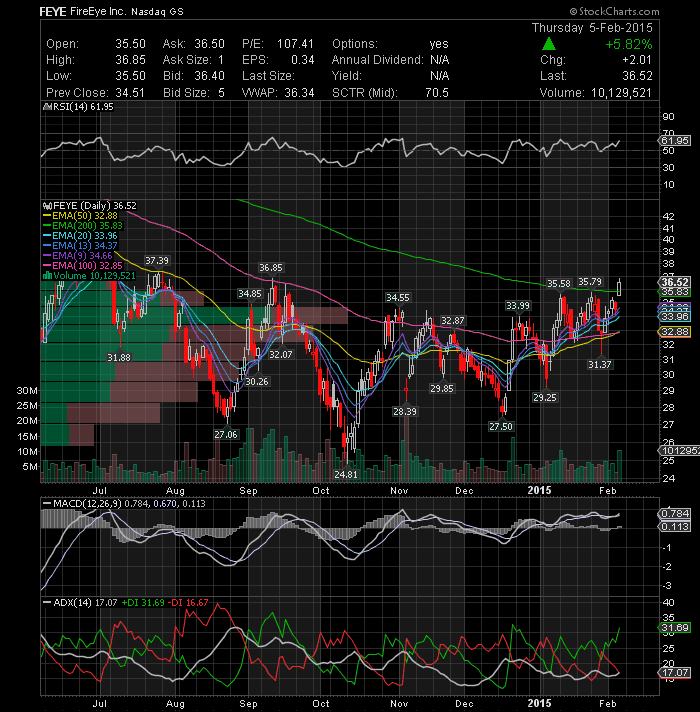Click the green EMA(200) legend swatch
Viewport: 700px width, 712px height.
pyautogui.click(x=47, y=226)
